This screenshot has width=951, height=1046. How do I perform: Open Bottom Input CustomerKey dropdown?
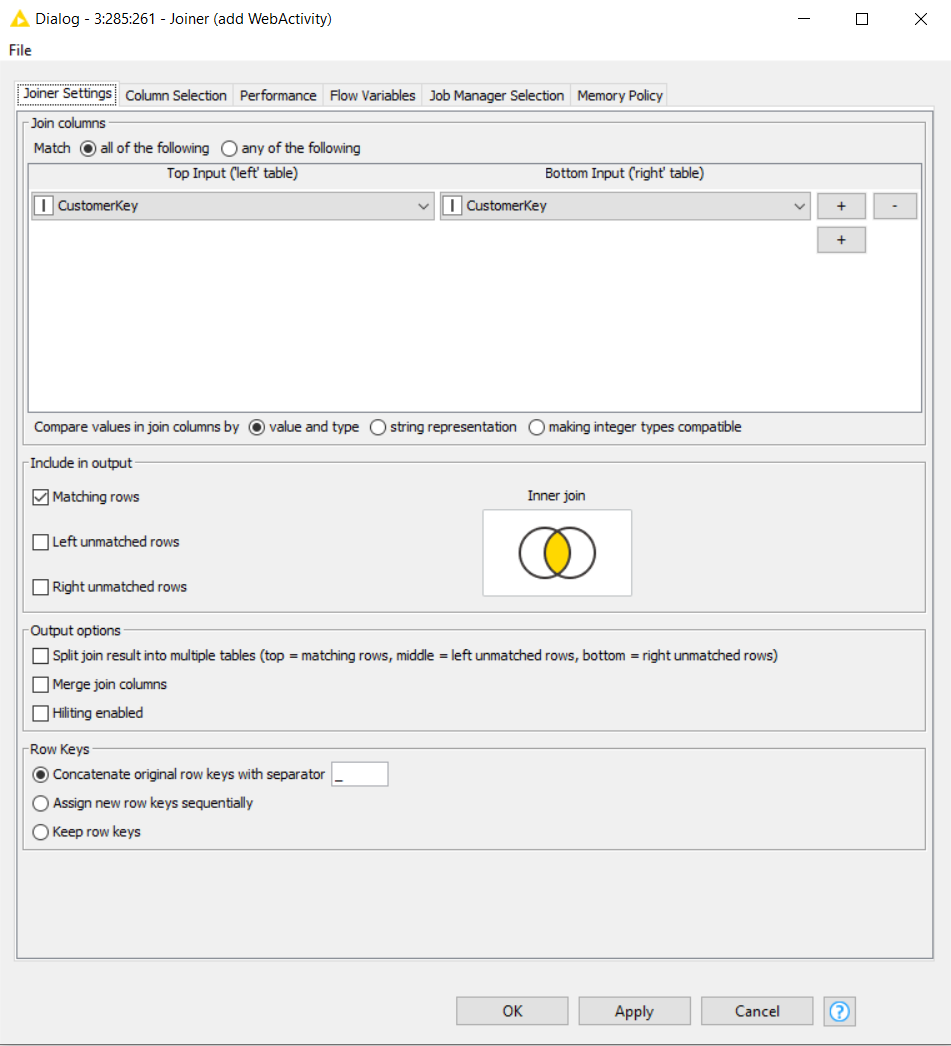(625, 205)
